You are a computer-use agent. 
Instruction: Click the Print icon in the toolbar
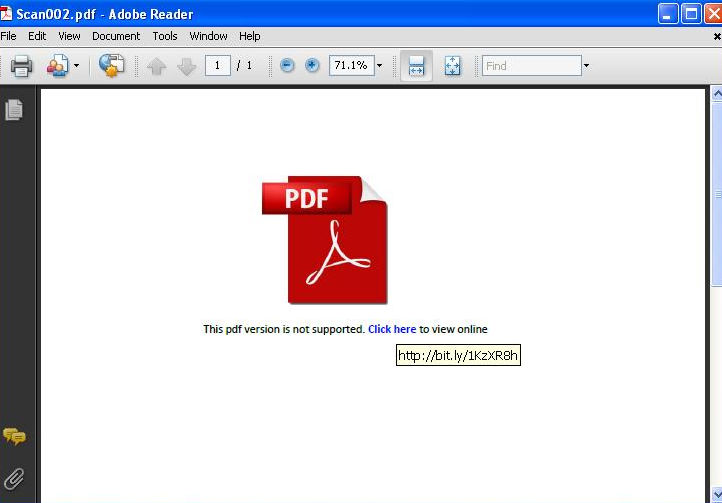(x=21, y=66)
